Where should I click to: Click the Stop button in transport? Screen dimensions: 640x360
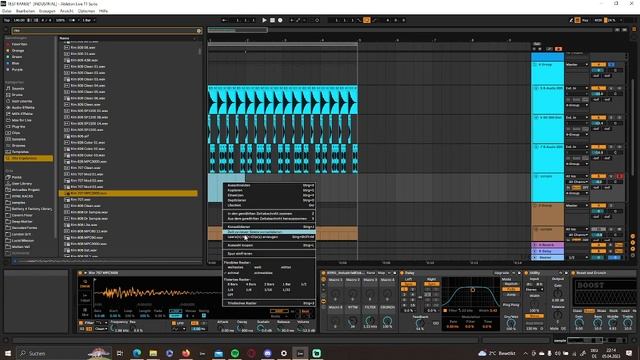tap(272, 20)
